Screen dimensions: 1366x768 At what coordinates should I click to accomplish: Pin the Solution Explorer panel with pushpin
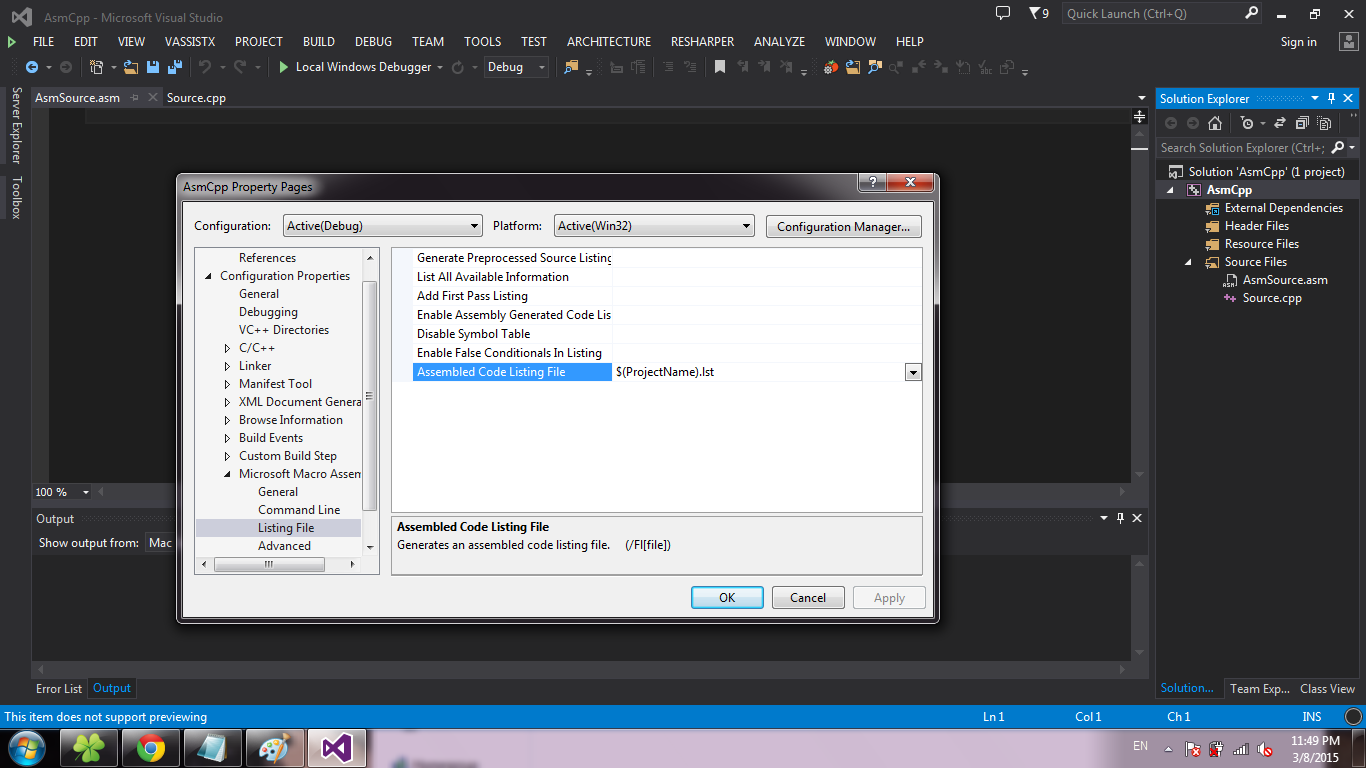click(x=1331, y=98)
